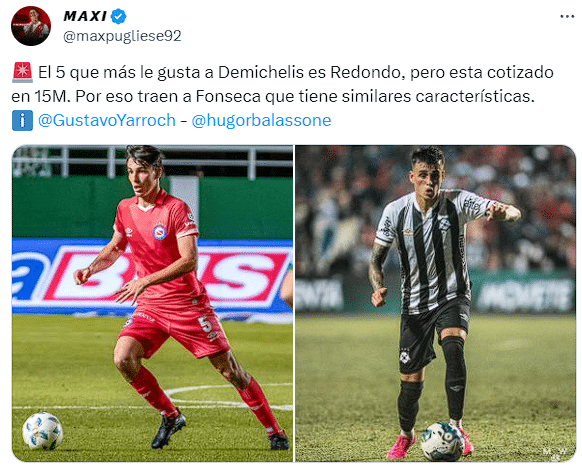The height and width of the screenshot is (470, 582).
Task: Open right photo of player in striped kit
Action: (x=435, y=303)
